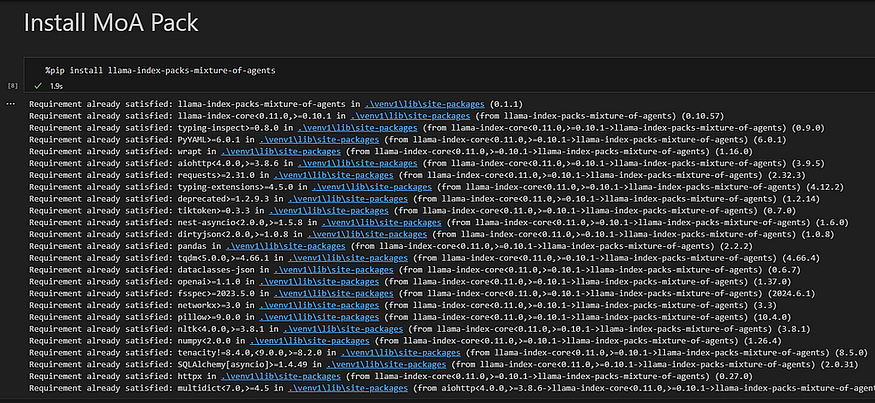Open site-packages link on openai row

click(319, 282)
